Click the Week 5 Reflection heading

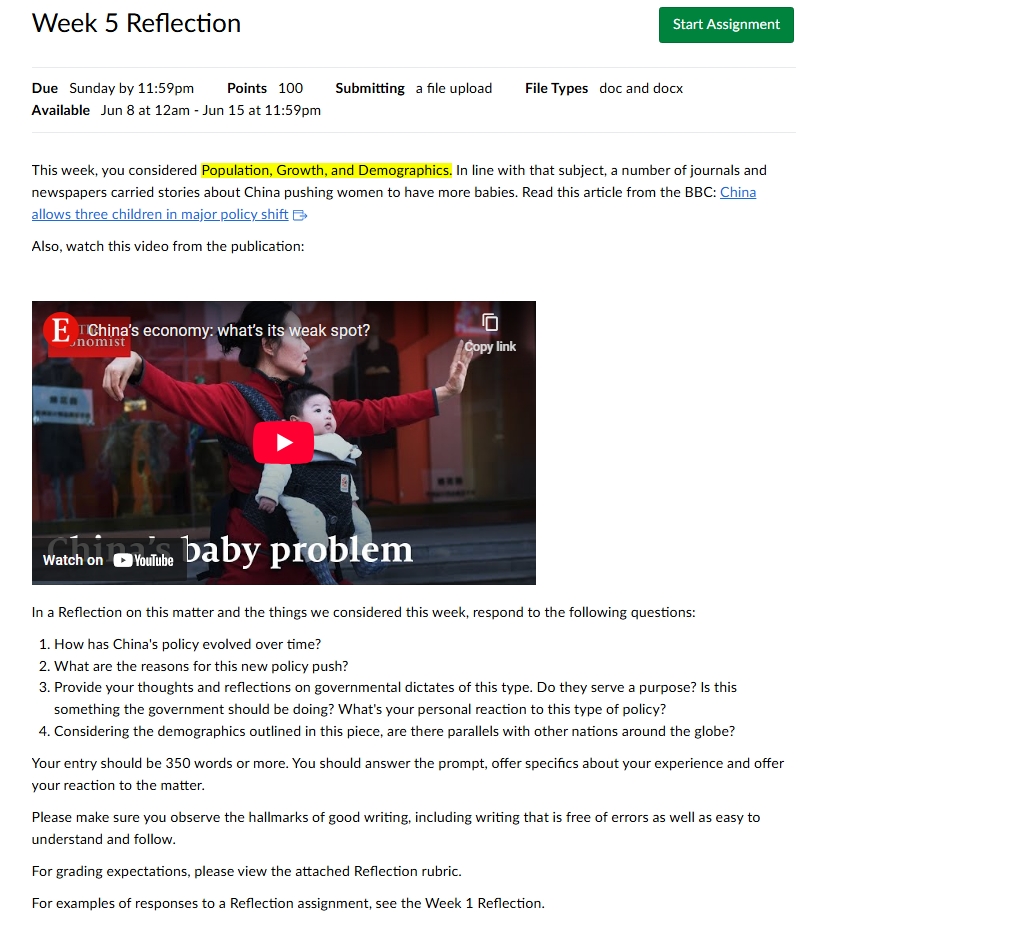coord(136,24)
